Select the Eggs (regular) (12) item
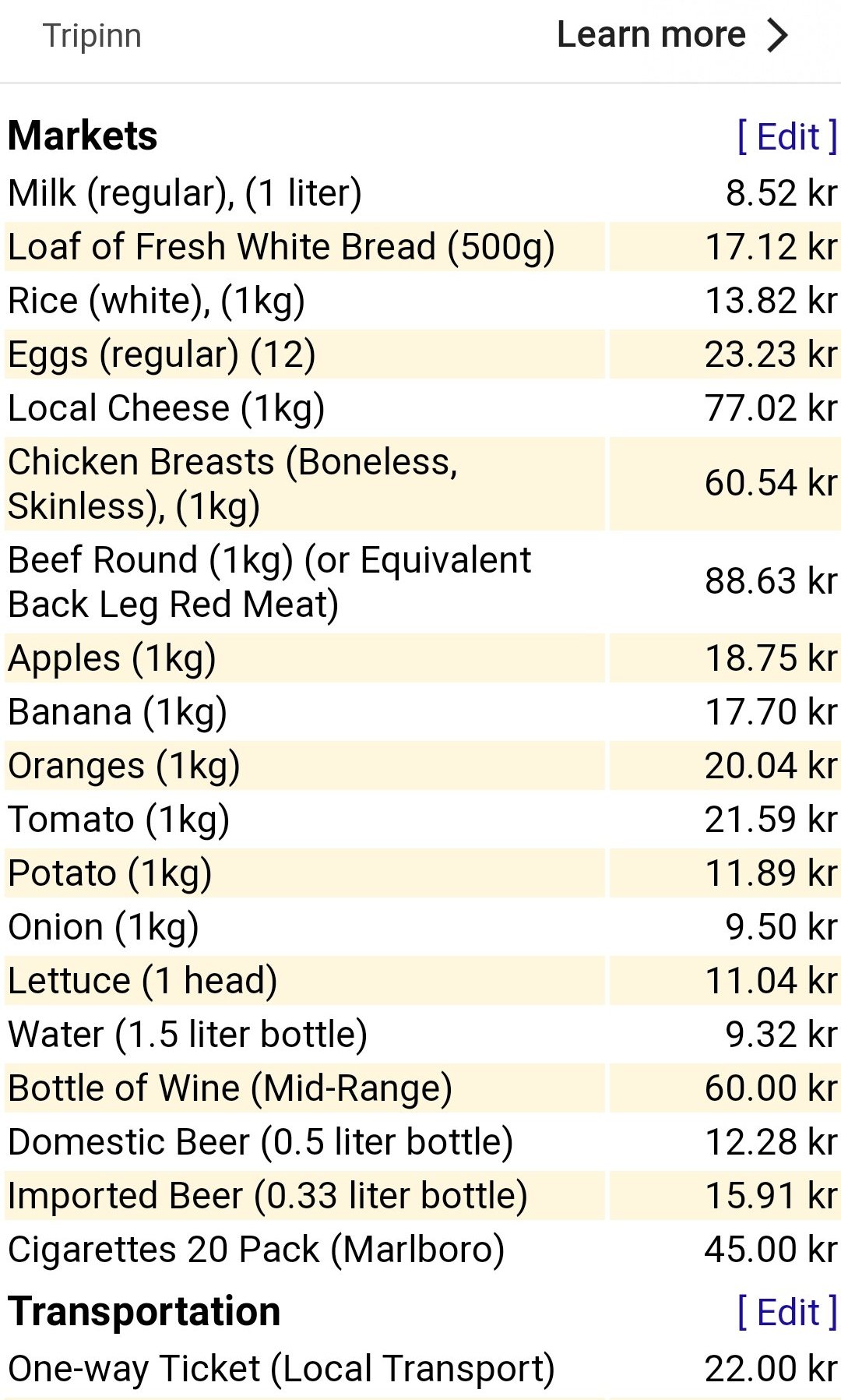841x1400 pixels. coord(162,354)
